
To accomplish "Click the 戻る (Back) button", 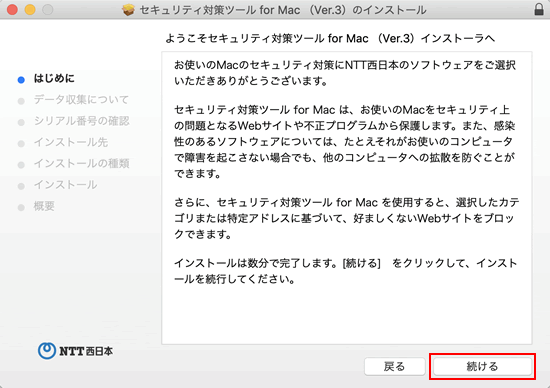I will (395, 367).
